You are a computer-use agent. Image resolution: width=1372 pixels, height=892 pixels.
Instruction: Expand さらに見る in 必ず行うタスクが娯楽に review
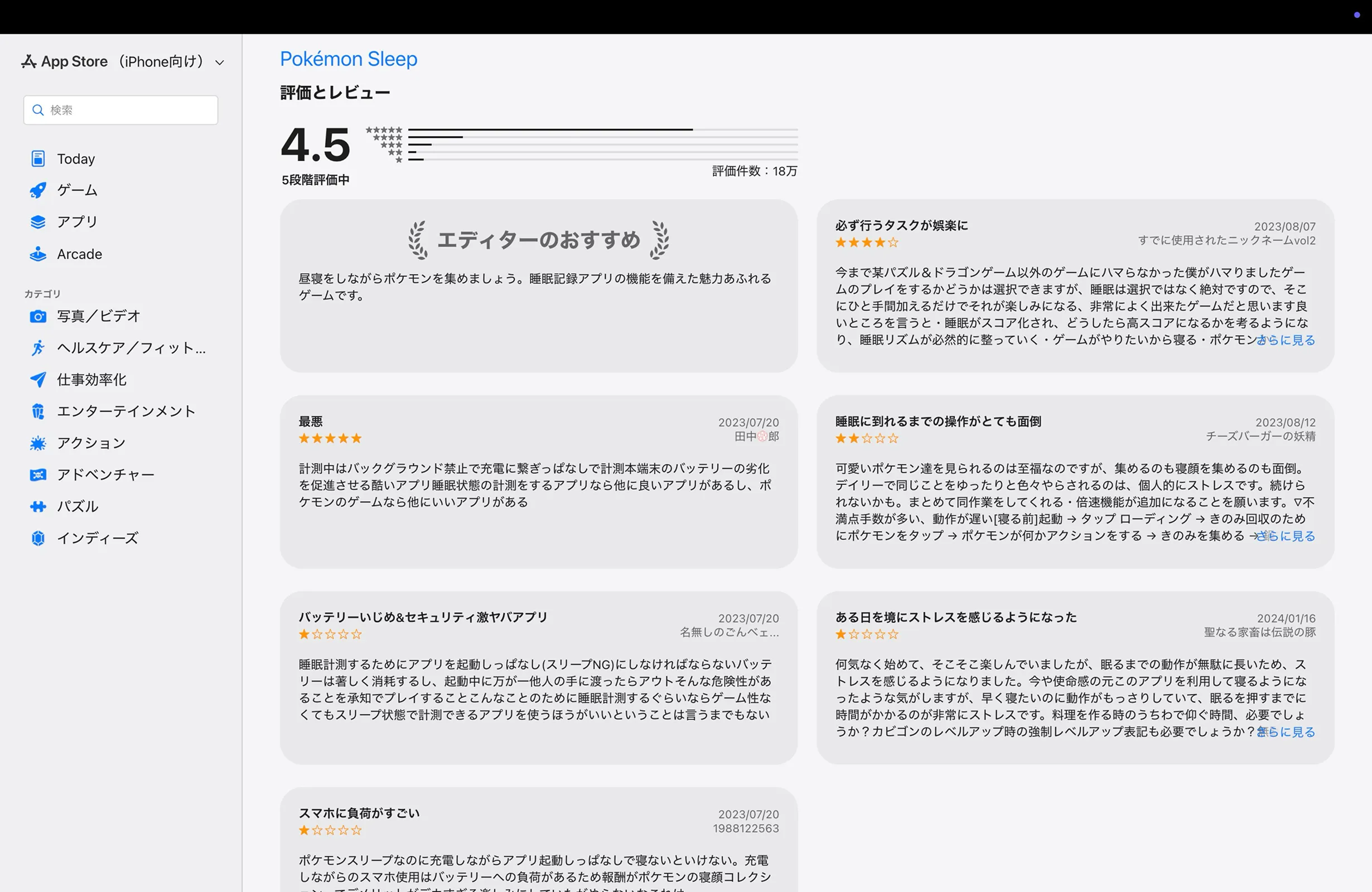click(x=1286, y=340)
